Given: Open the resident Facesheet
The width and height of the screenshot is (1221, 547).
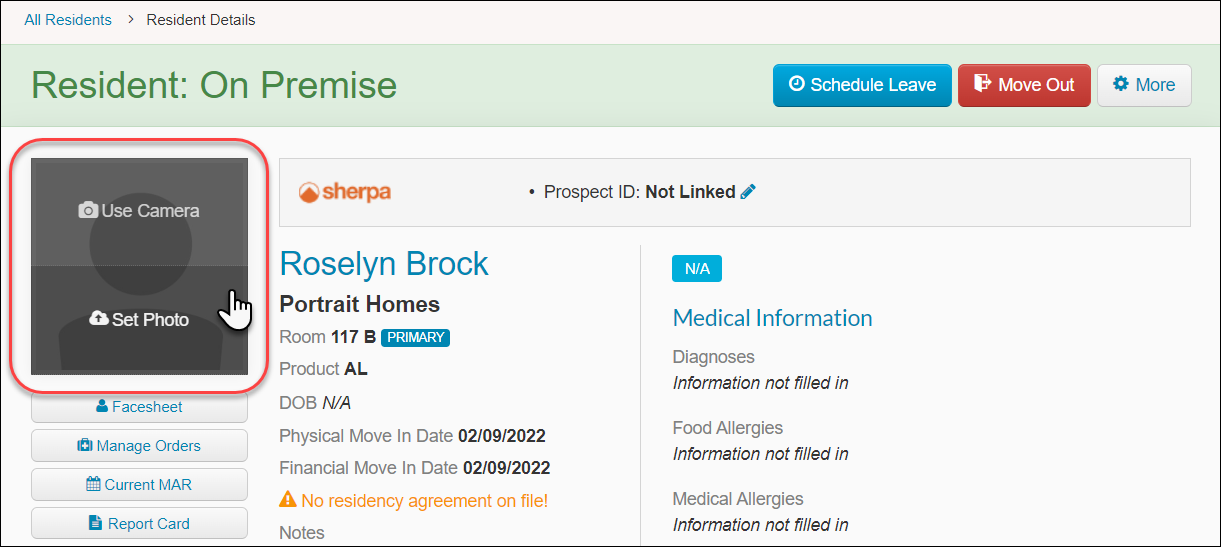Looking at the screenshot, I should (x=139, y=407).
